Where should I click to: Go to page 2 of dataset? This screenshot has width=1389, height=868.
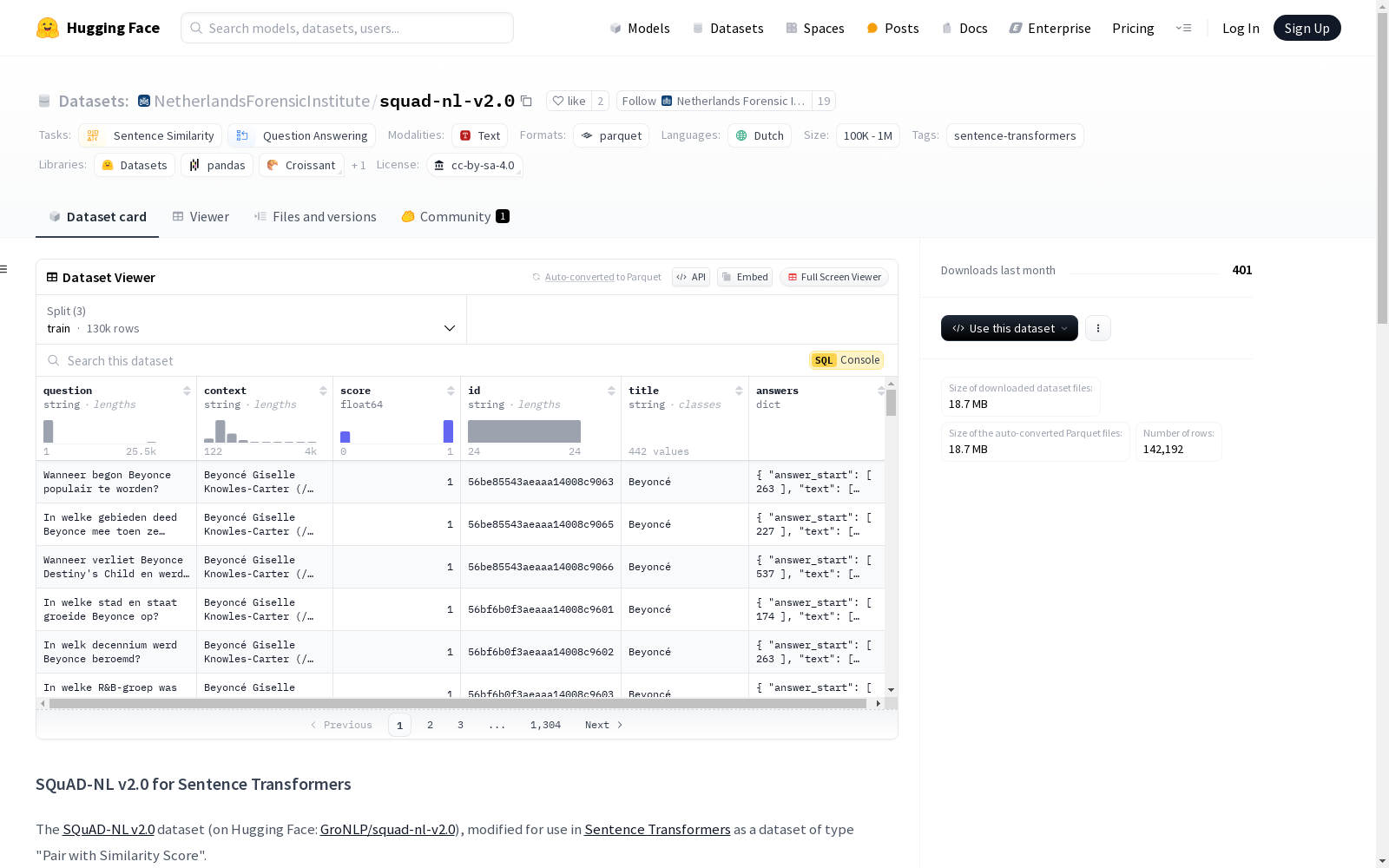coord(430,725)
